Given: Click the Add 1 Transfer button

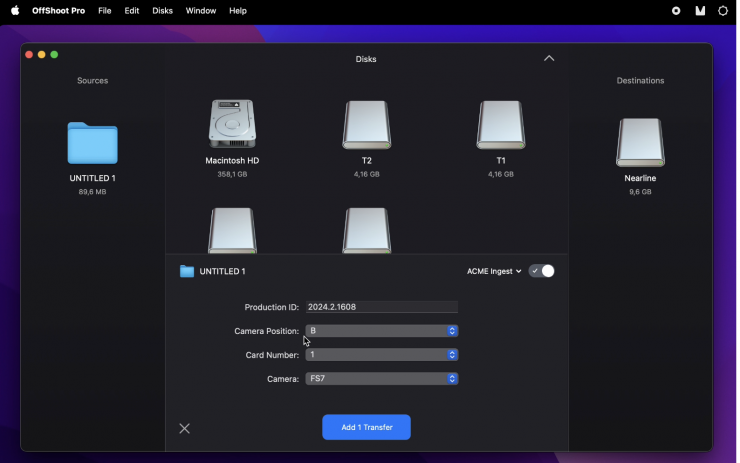Looking at the screenshot, I should [366, 427].
